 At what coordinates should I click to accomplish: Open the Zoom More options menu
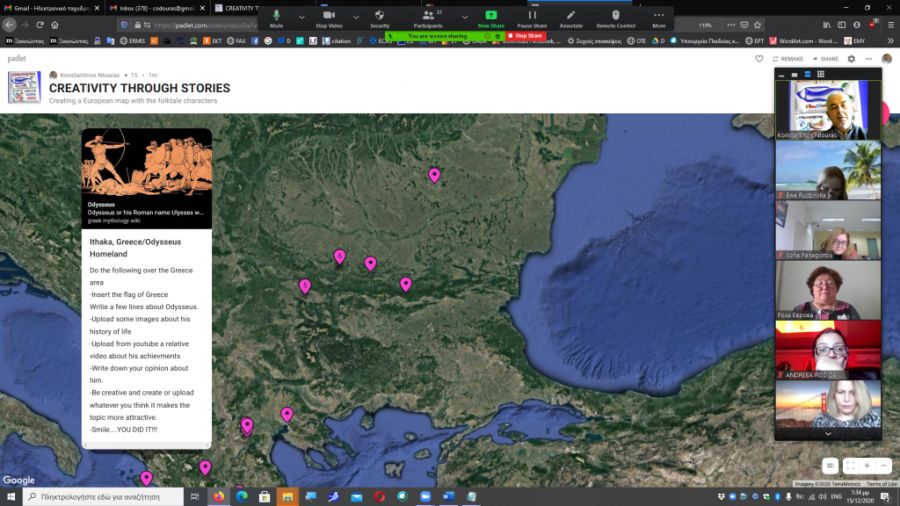659,18
